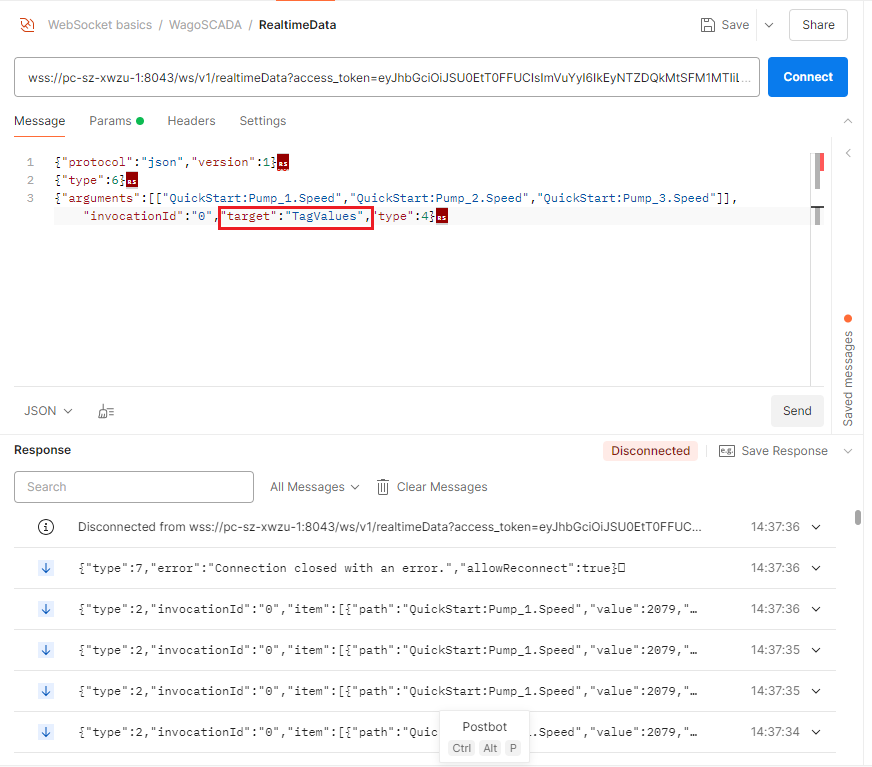
Task: Open the JSON format dropdown
Action: point(48,411)
